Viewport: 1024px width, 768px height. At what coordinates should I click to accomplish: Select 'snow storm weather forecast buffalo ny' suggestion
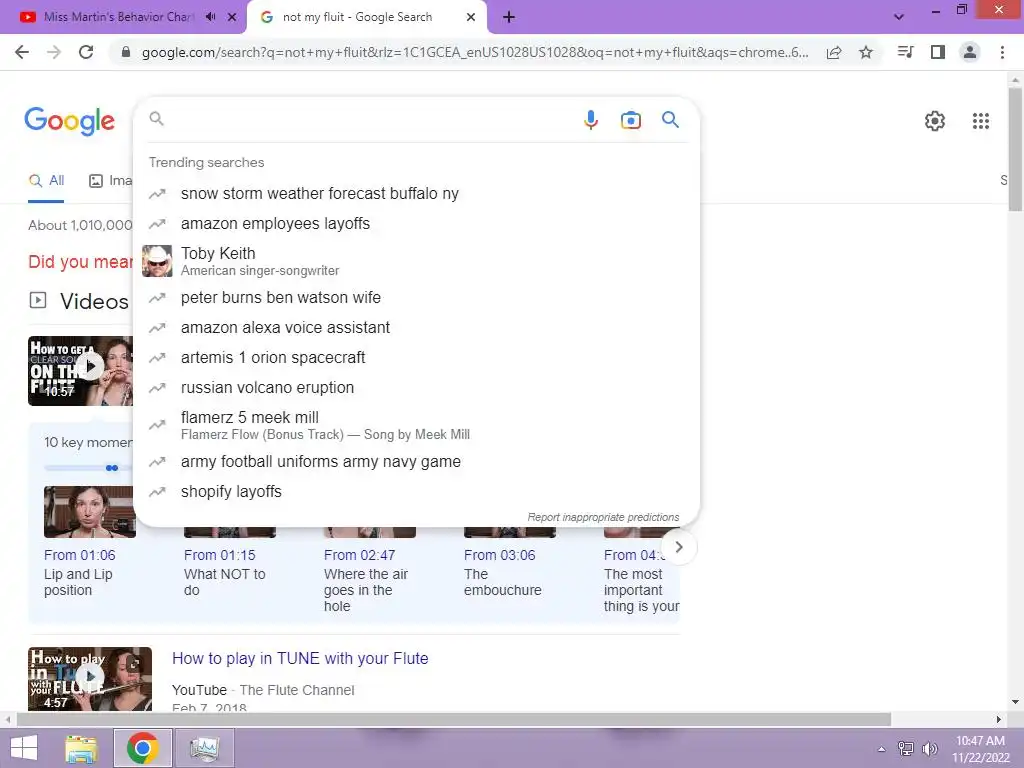coord(416,193)
